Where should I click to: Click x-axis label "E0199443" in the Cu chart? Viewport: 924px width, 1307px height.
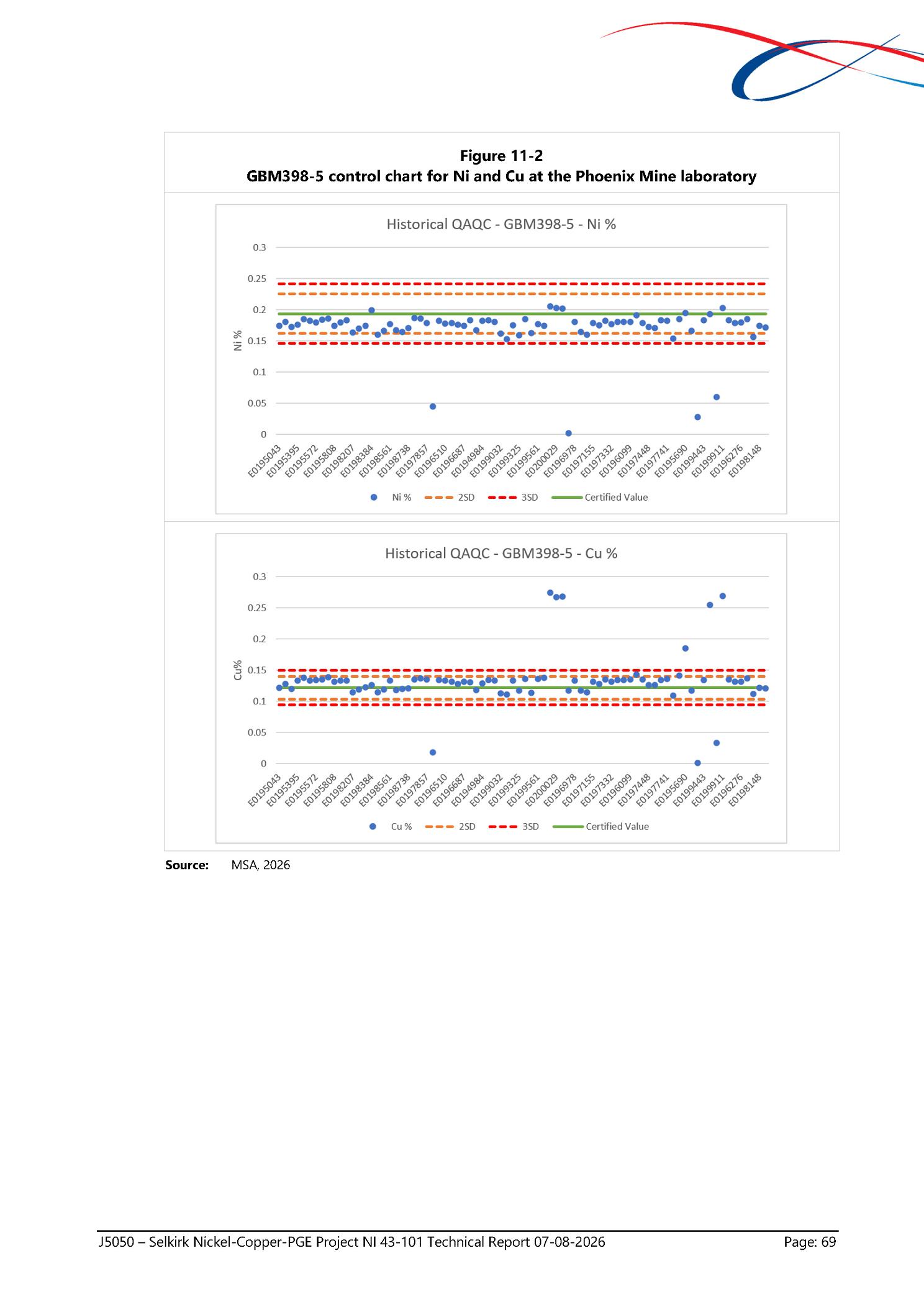tap(689, 790)
